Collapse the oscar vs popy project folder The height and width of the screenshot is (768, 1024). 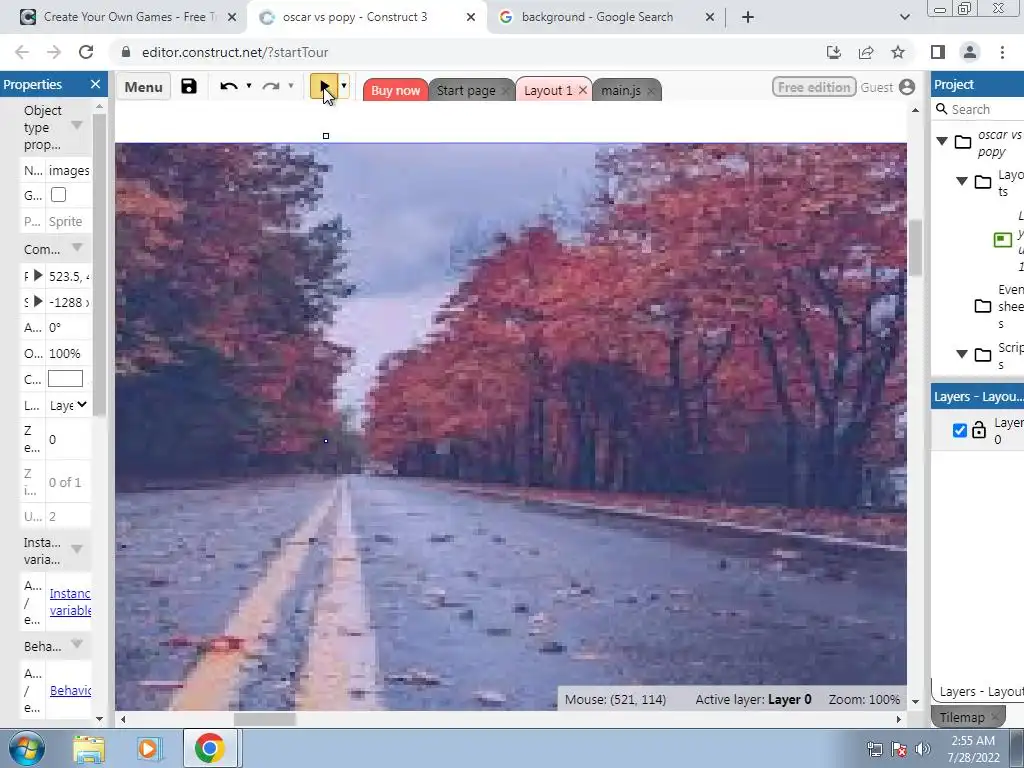pos(942,141)
